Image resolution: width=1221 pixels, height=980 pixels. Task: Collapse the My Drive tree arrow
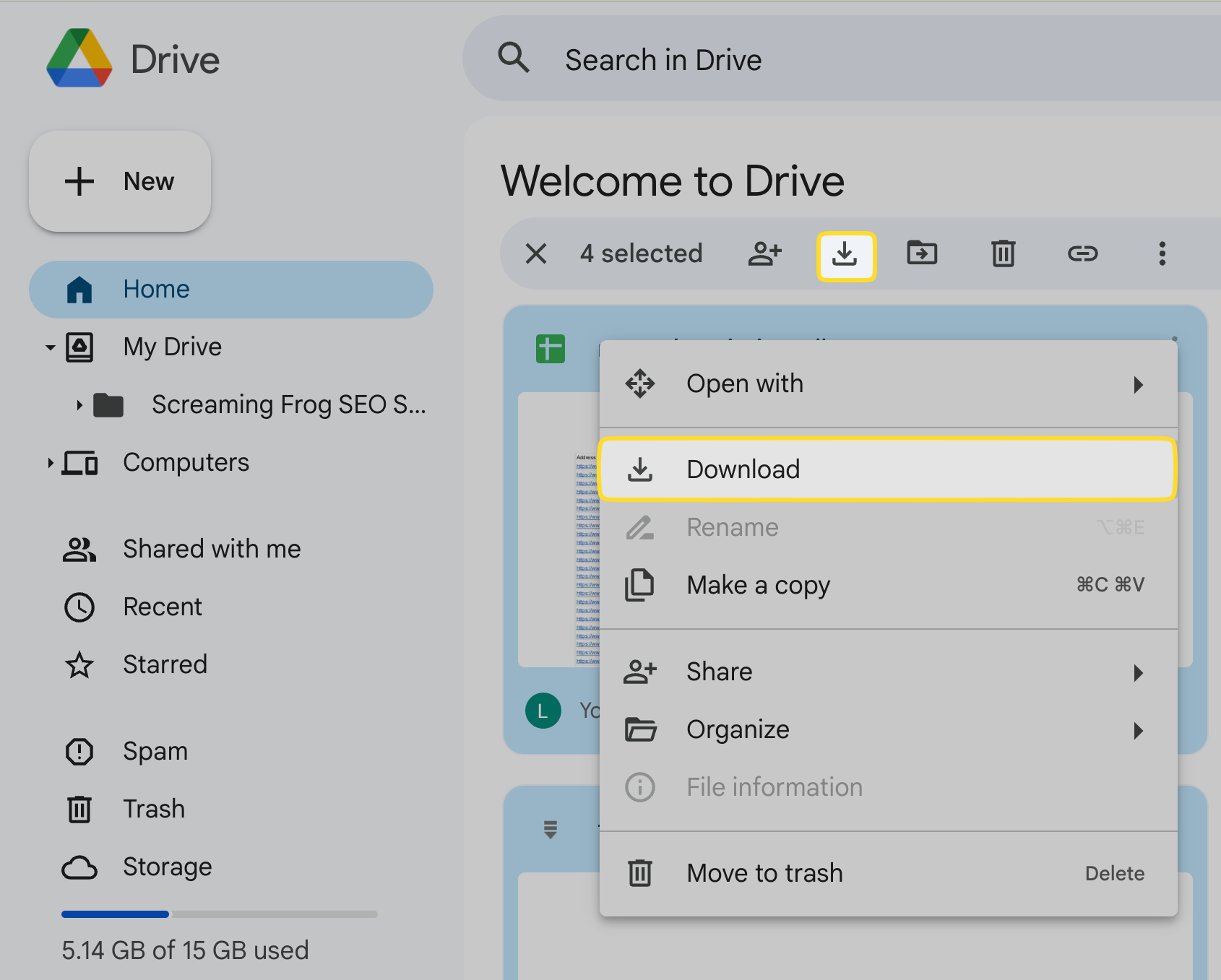click(x=50, y=347)
